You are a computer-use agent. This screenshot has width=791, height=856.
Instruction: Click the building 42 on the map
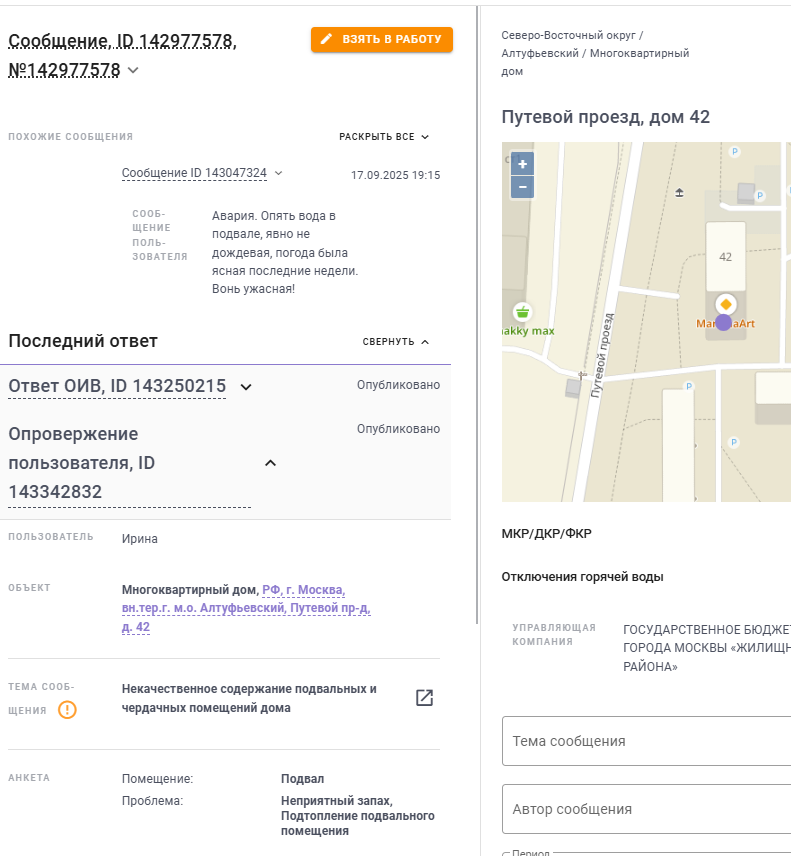tap(725, 257)
